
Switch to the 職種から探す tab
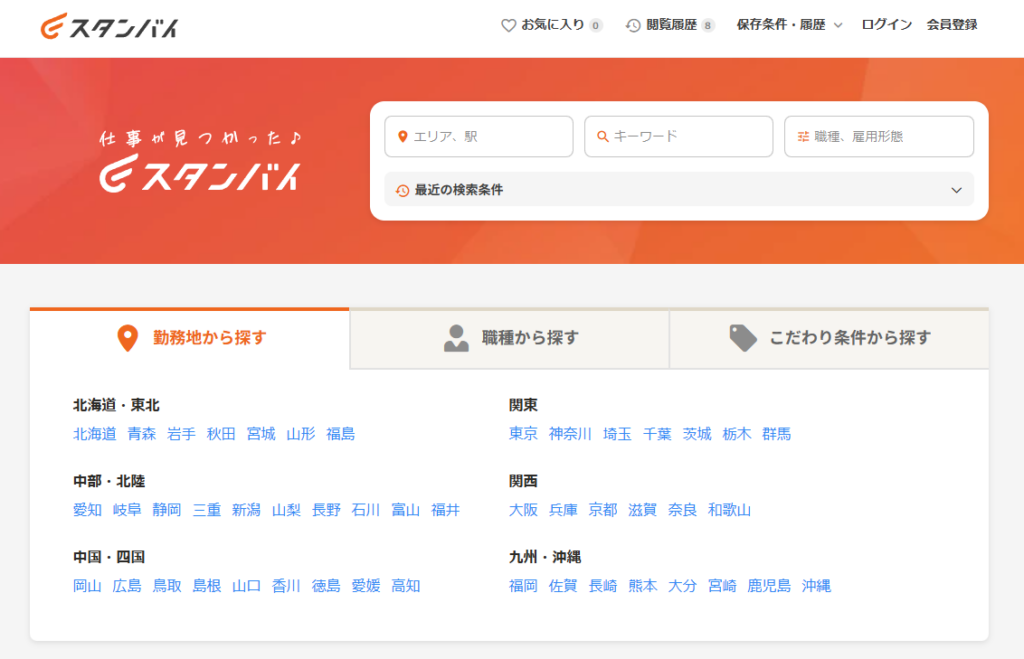(509, 338)
